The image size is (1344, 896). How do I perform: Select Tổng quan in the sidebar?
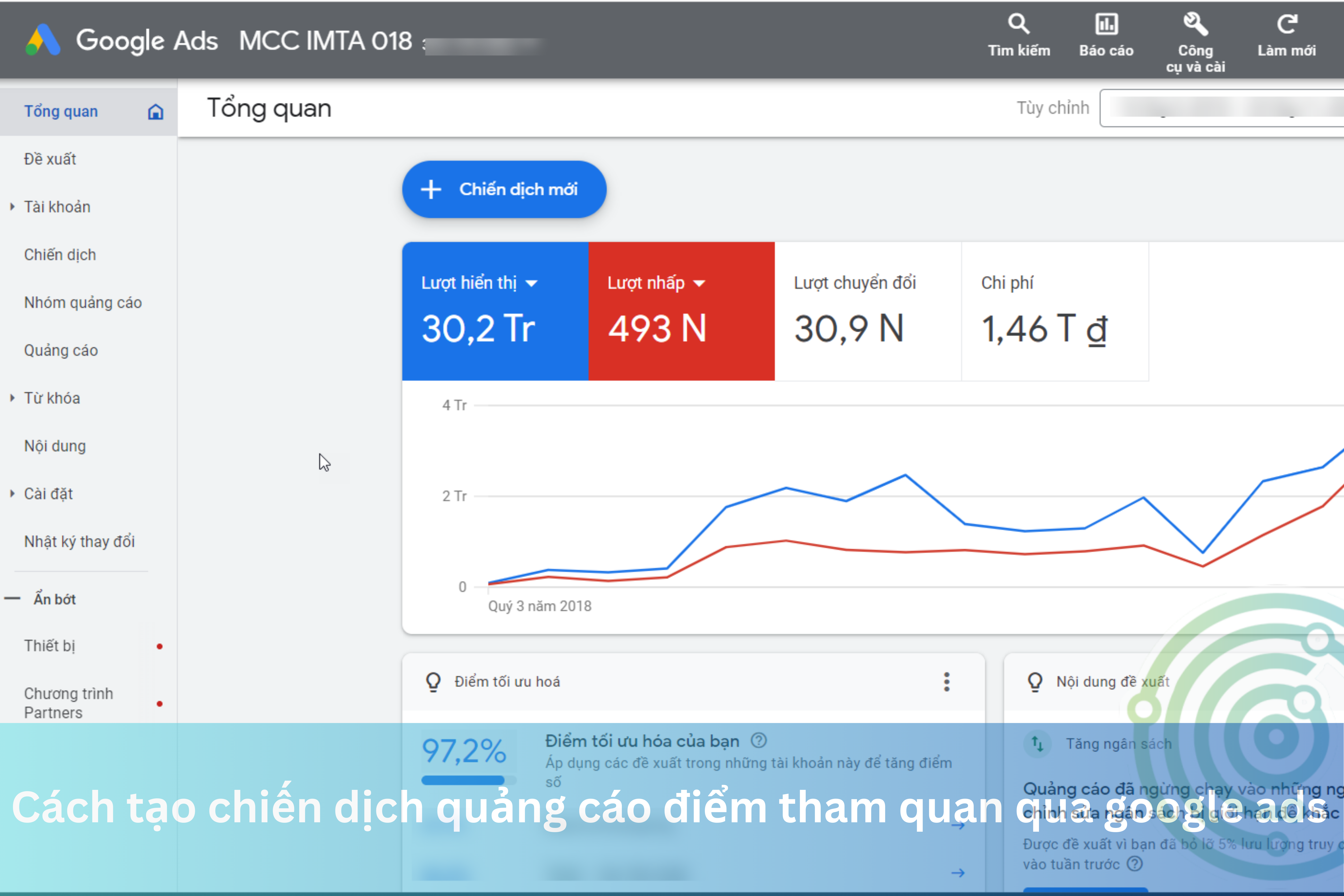point(88,111)
